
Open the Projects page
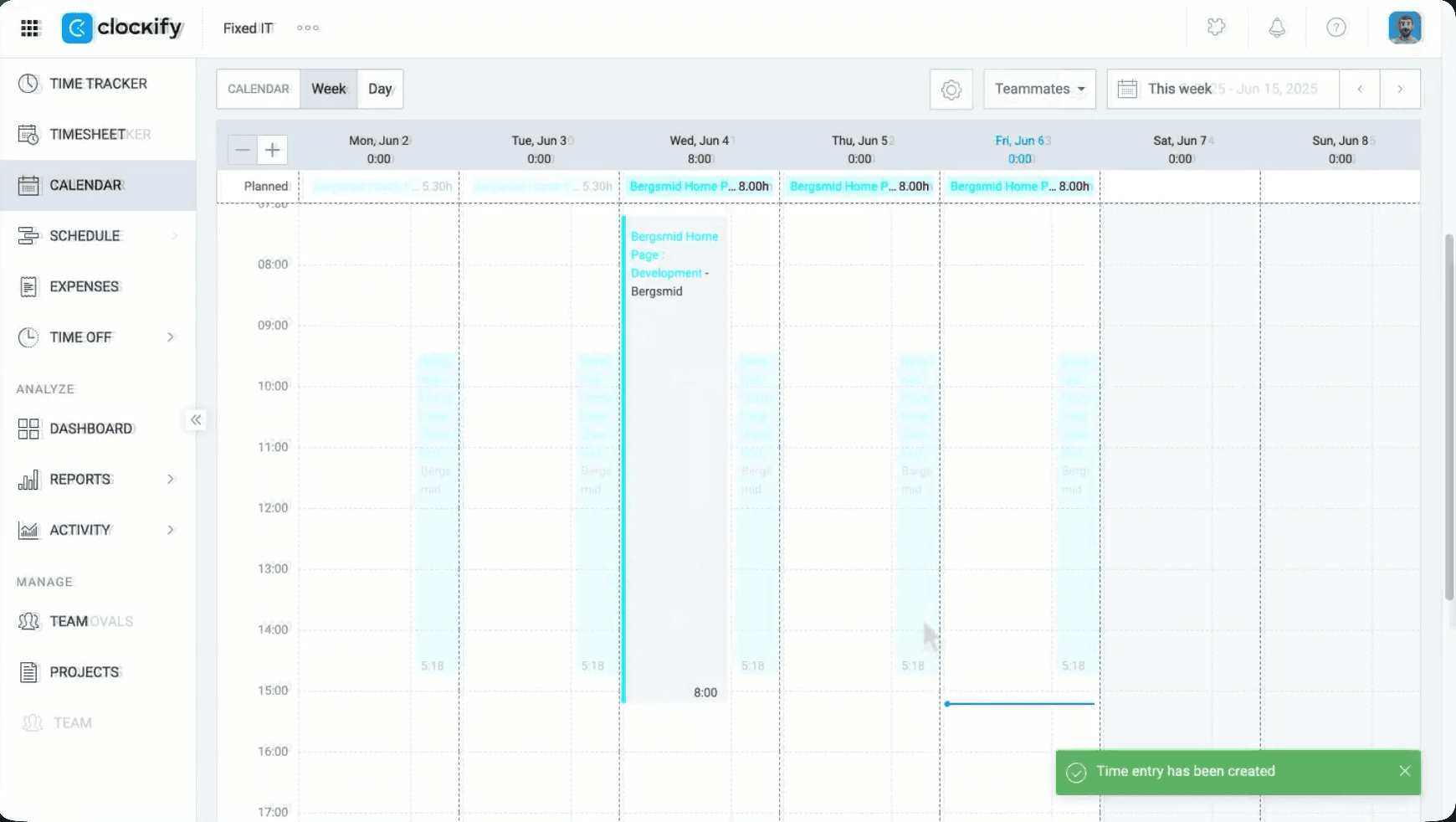(x=98, y=672)
